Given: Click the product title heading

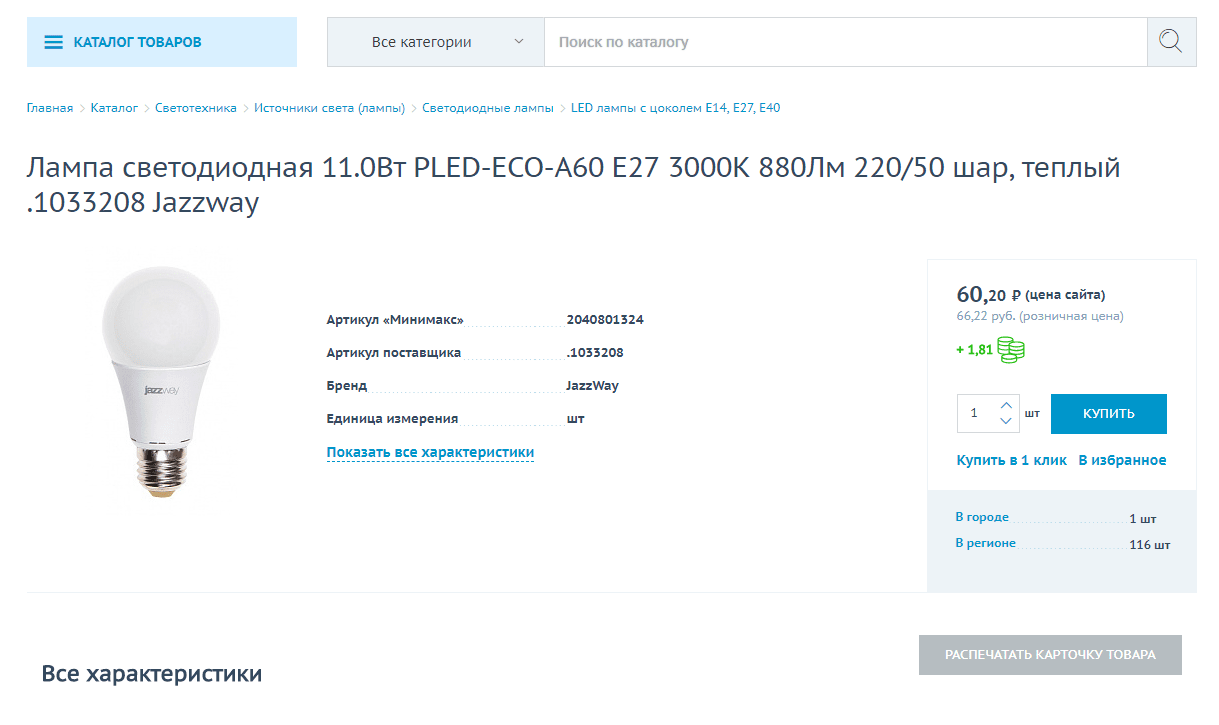Looking at the screenshot, I should (573, 185).
